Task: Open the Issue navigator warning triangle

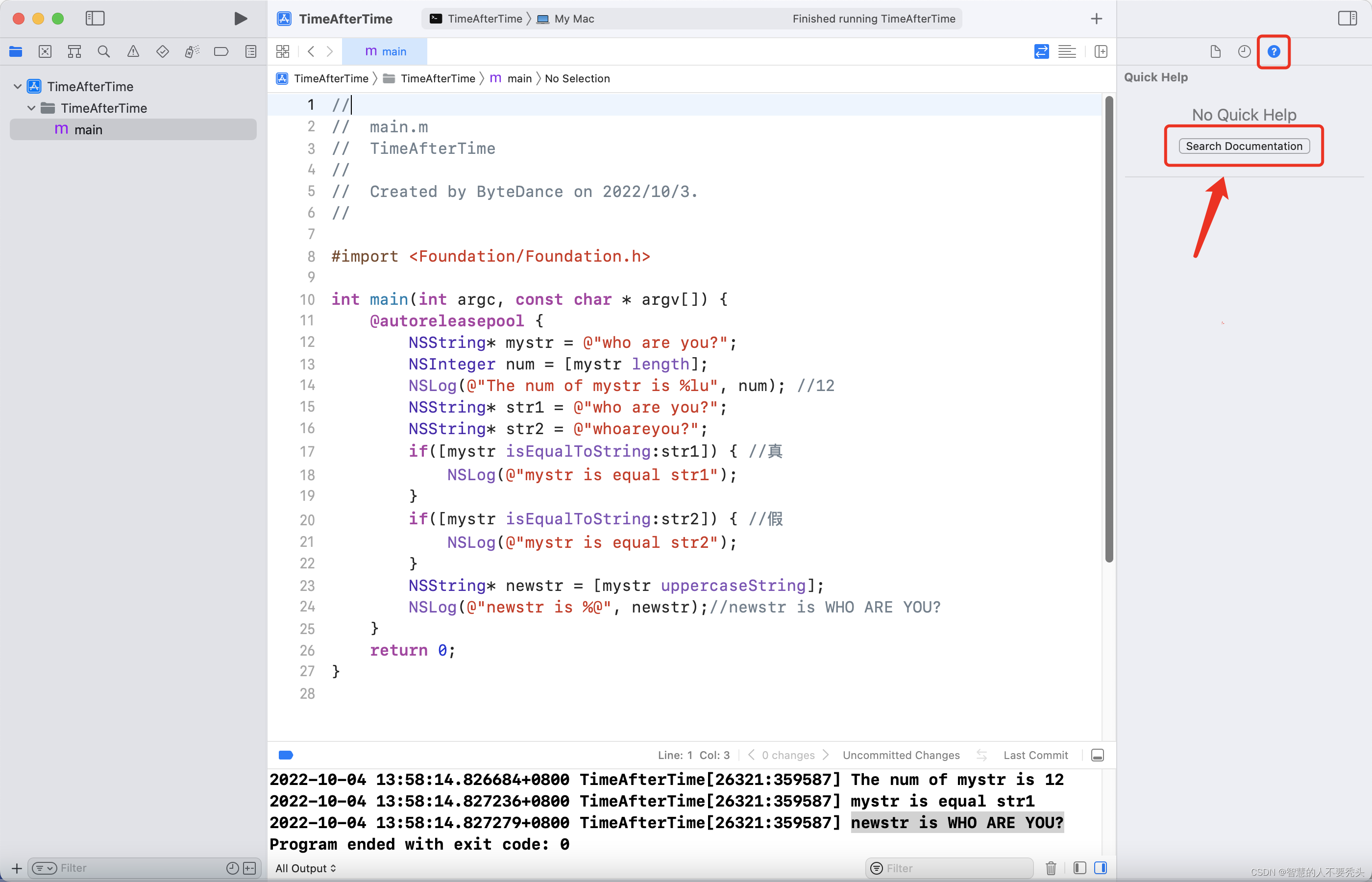Action: click(x=133, y=51)
